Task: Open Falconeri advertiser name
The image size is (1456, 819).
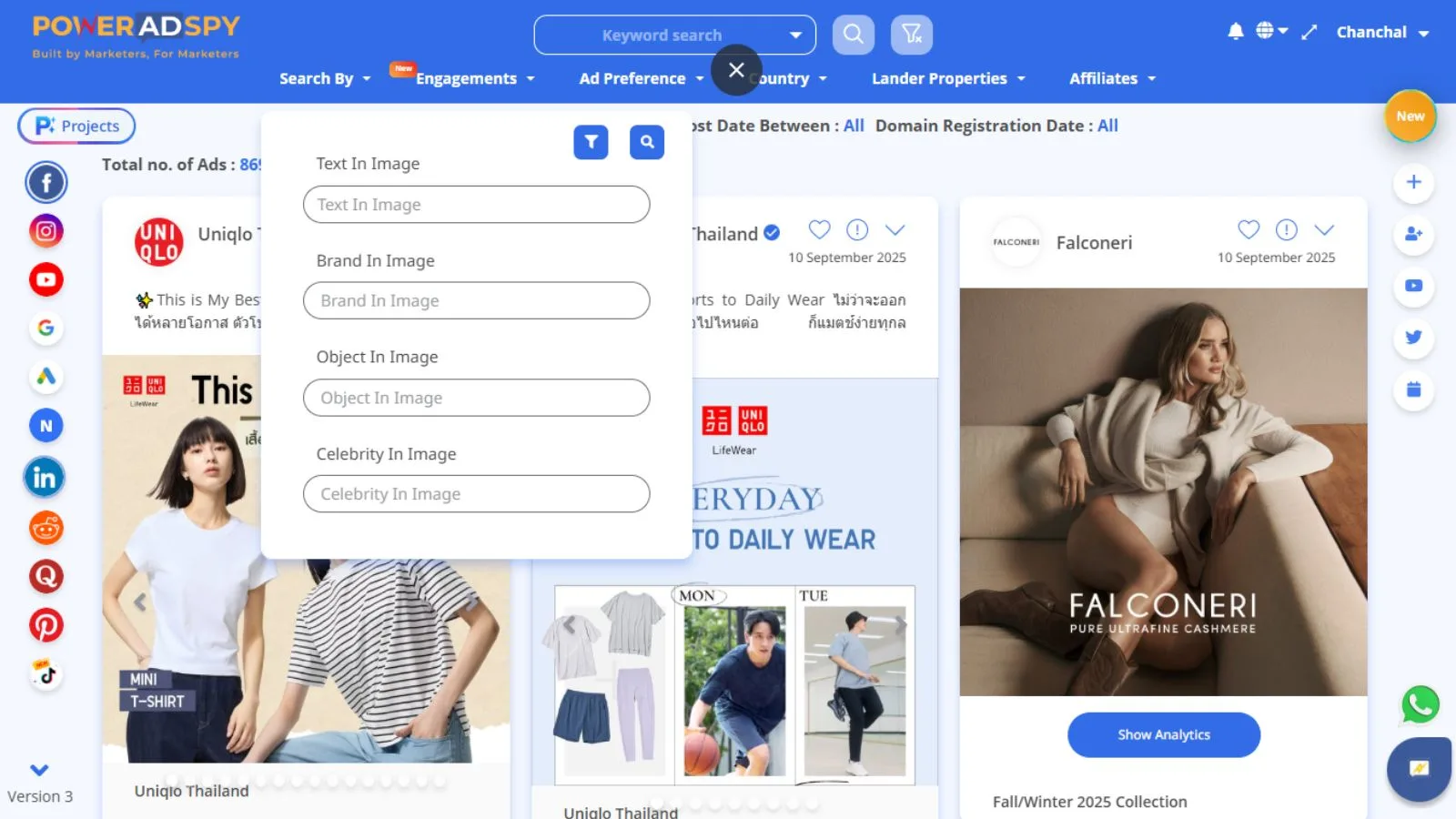Action: (x=1094, y=243)
